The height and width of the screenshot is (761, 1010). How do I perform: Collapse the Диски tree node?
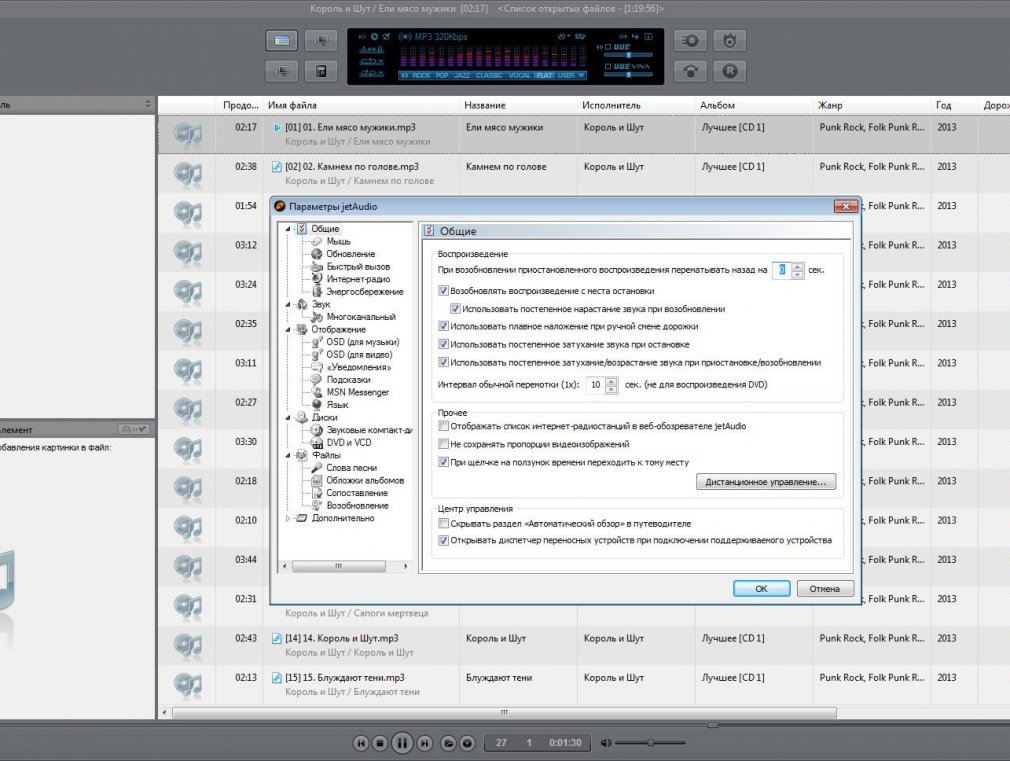coord(288,418)
